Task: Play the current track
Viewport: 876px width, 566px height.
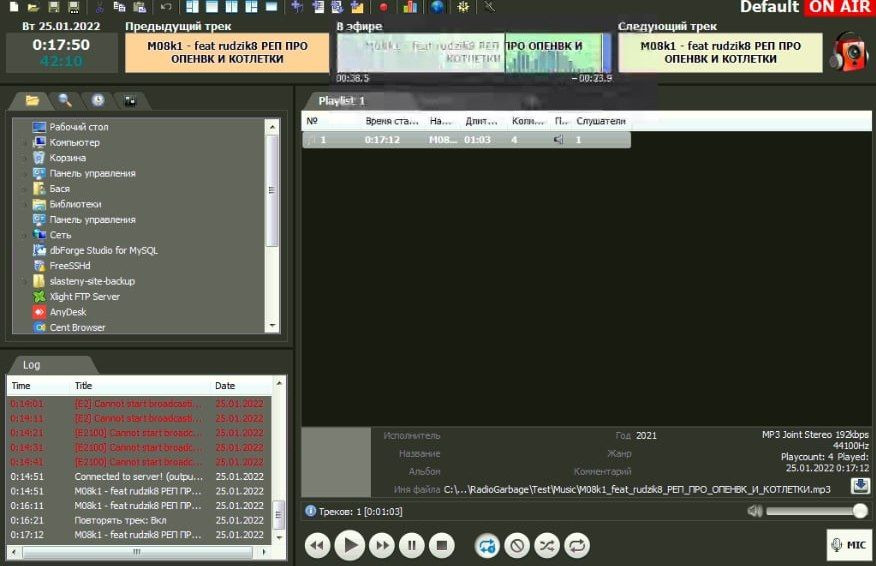Action: 350,545
